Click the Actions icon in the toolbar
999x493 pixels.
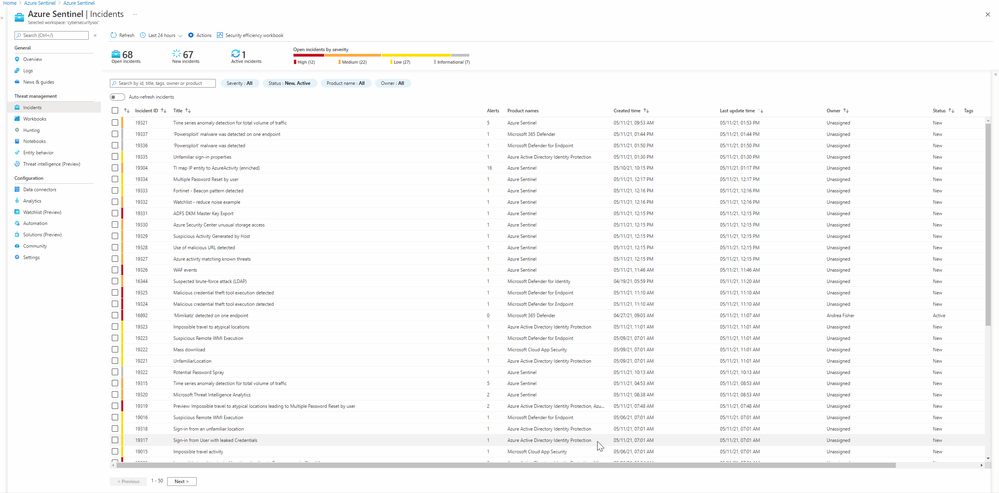click(191, 36)
